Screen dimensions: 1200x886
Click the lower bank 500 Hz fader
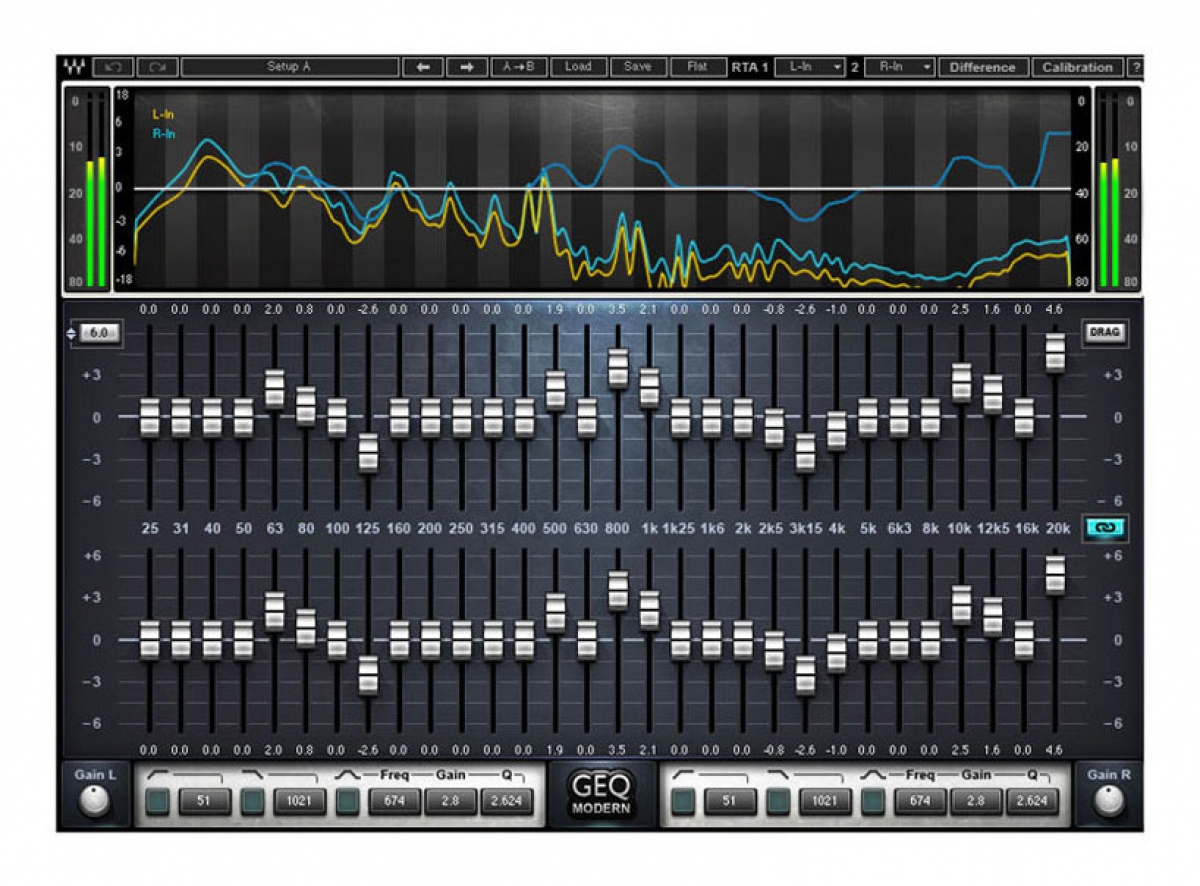[556, 613]
